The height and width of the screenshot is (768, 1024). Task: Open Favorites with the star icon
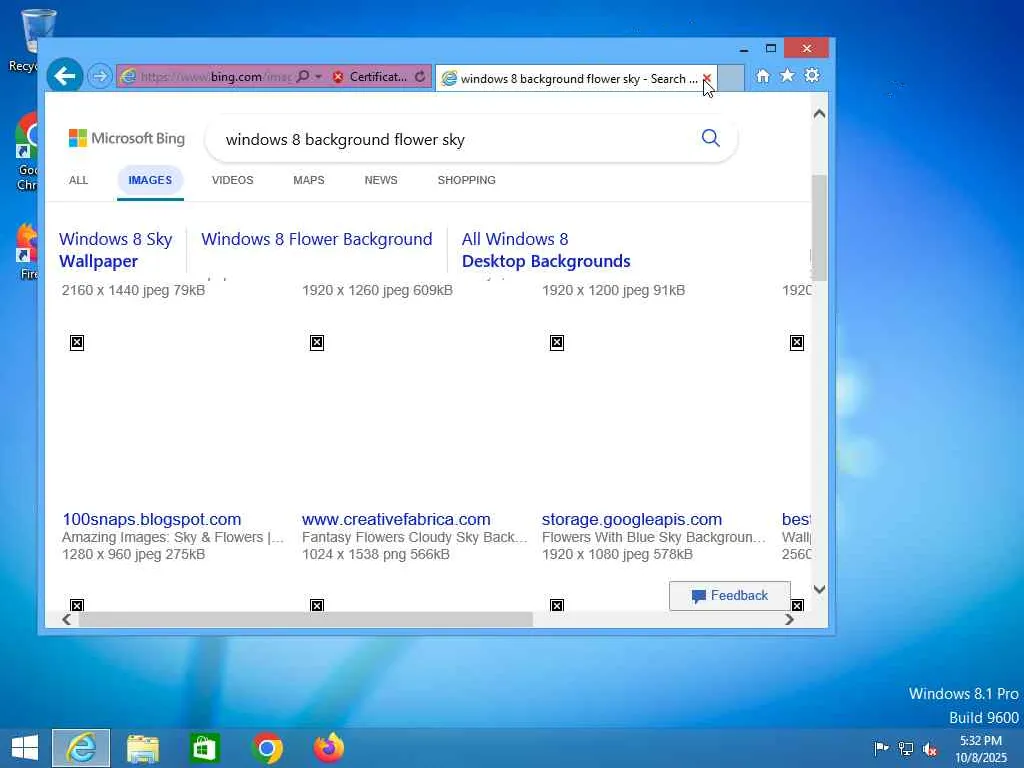pos(788,76)
